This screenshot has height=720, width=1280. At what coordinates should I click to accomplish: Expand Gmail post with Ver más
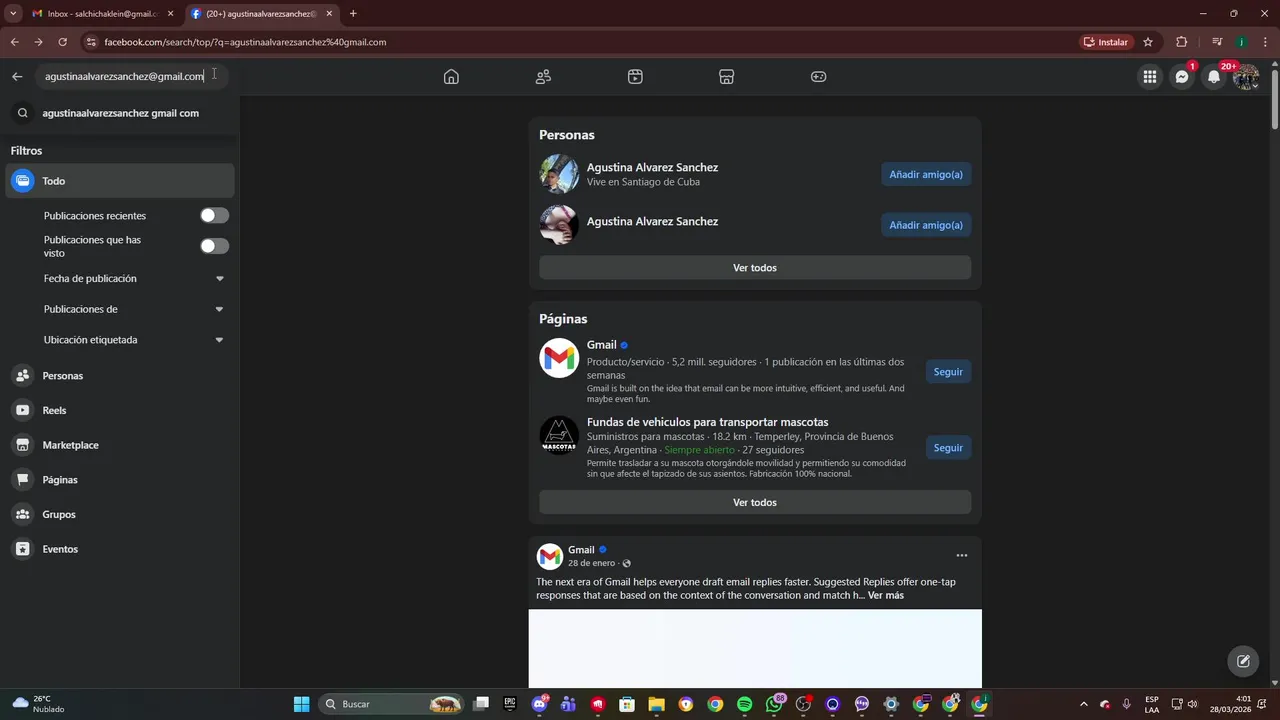coord(886,596)
